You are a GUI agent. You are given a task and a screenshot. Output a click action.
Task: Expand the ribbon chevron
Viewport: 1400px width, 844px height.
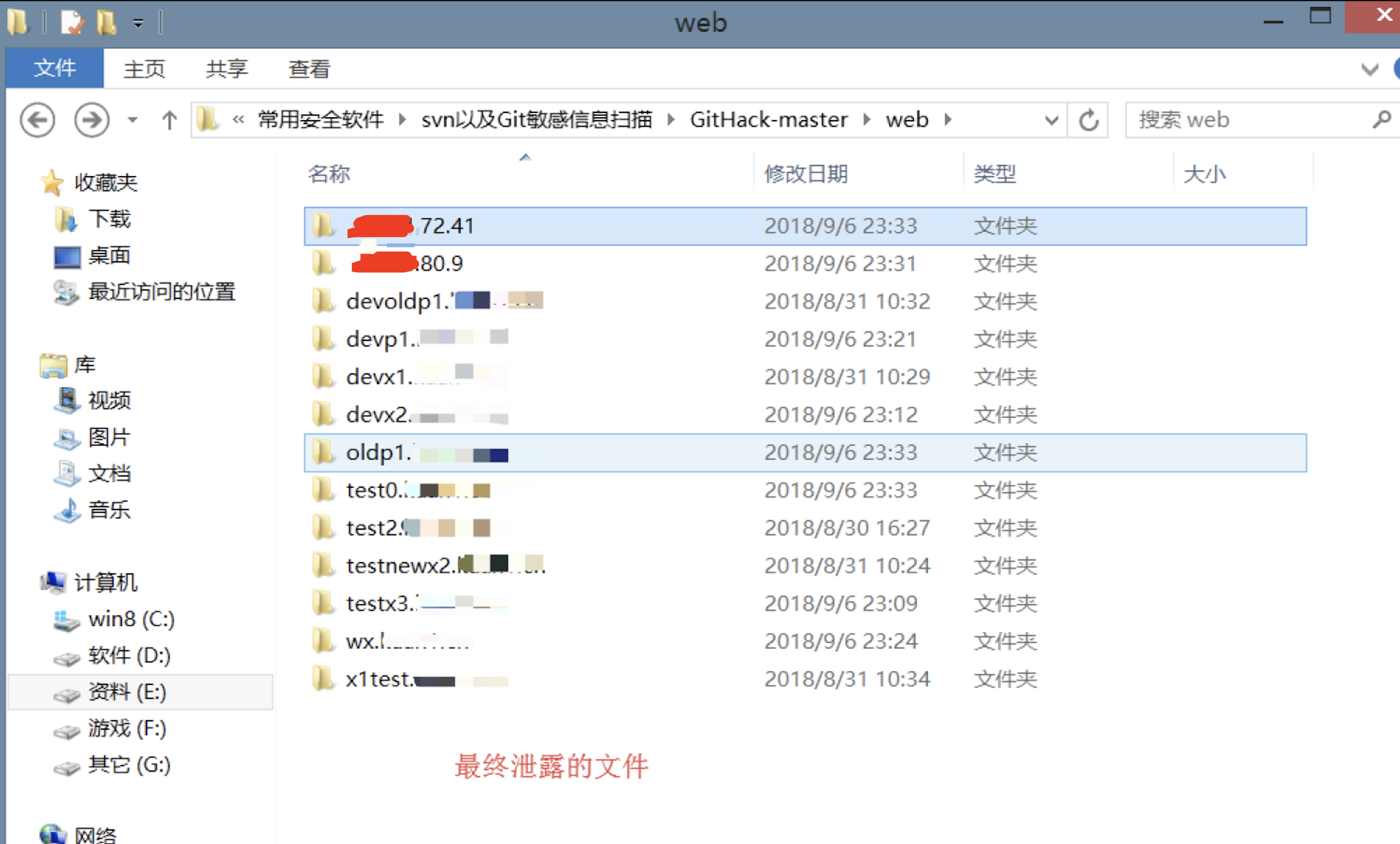coord(1370,69)
